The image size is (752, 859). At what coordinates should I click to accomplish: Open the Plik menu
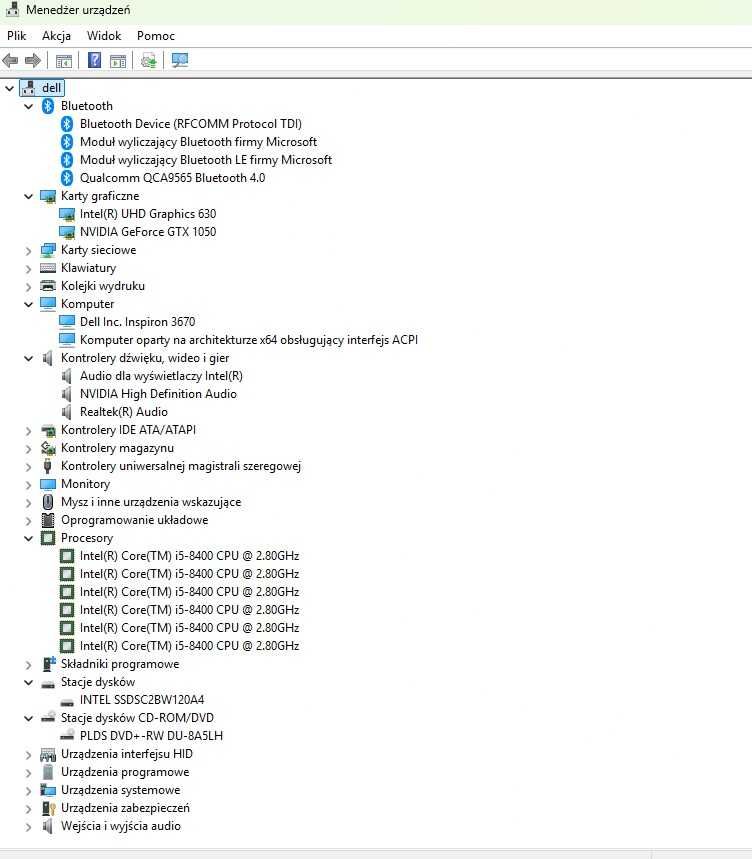(x=16, y=36)
